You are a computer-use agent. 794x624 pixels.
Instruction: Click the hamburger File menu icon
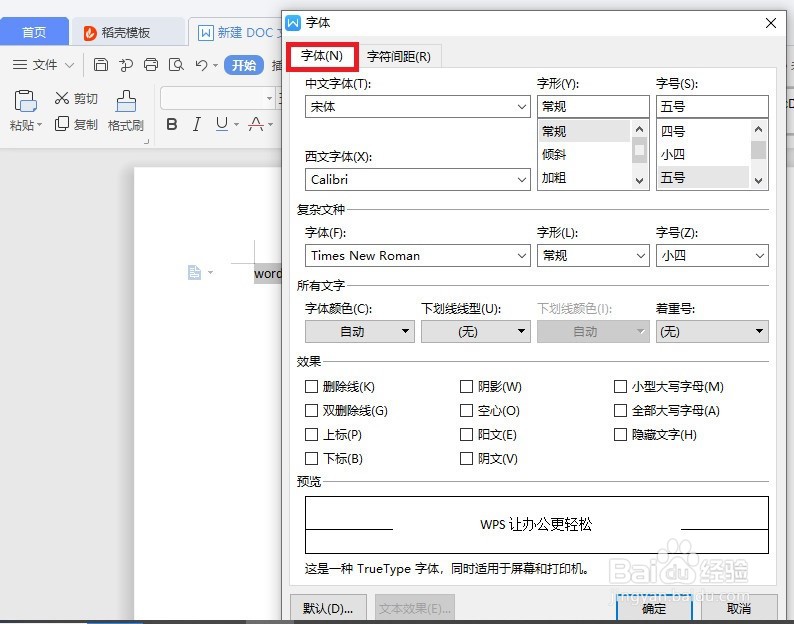20,65
